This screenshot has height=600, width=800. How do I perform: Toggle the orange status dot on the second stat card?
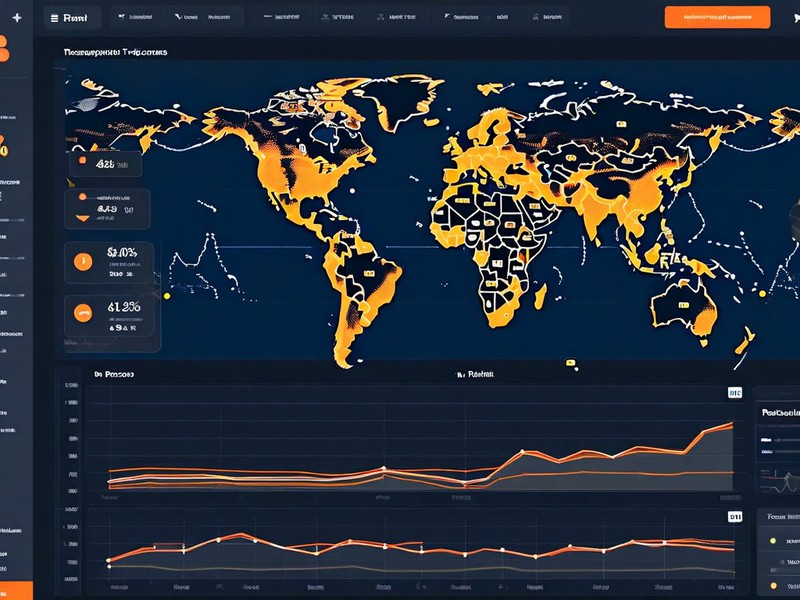[82, 197]
